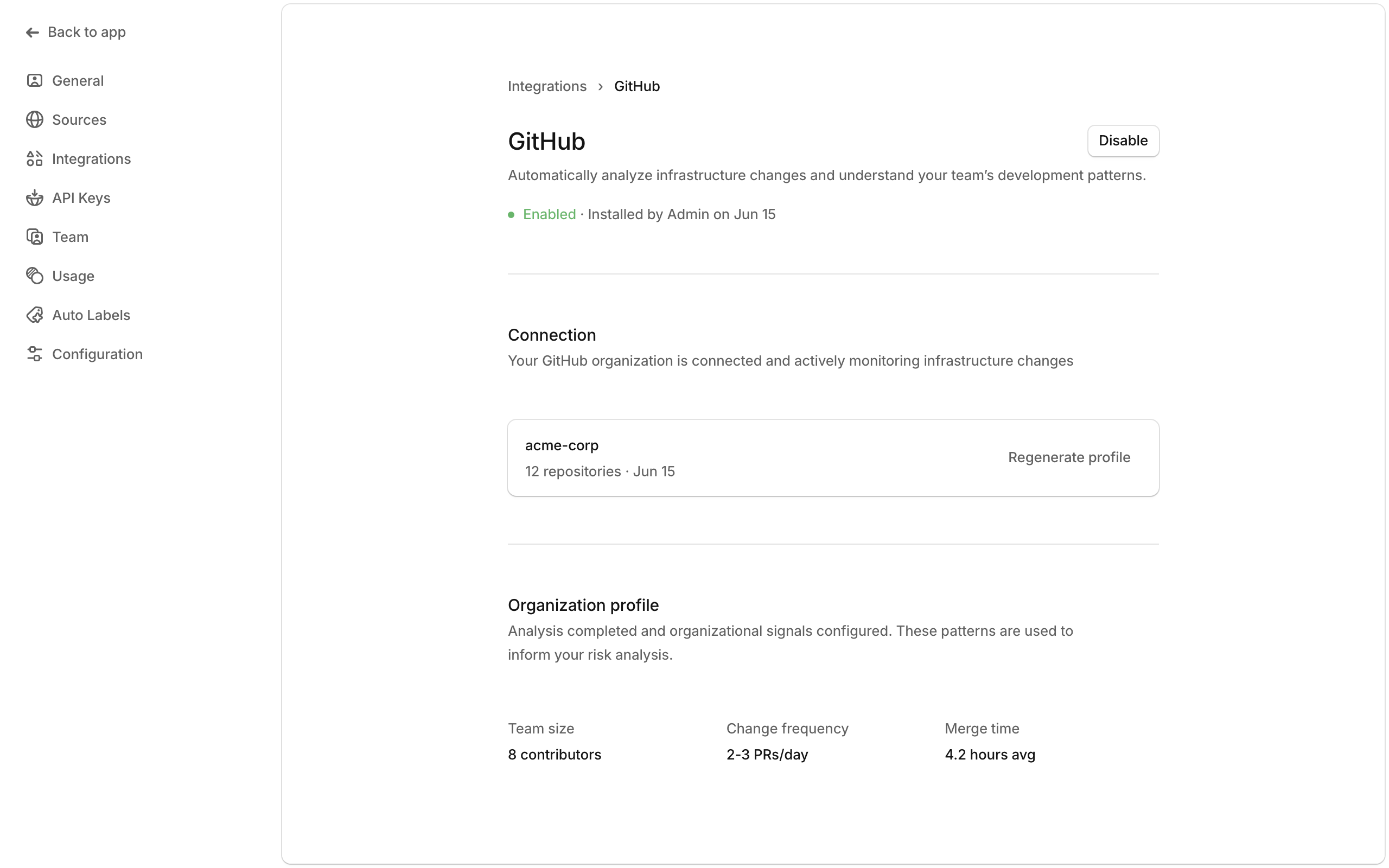
Task: Open the Integrations sidebar icon
Action: [34, 158]
